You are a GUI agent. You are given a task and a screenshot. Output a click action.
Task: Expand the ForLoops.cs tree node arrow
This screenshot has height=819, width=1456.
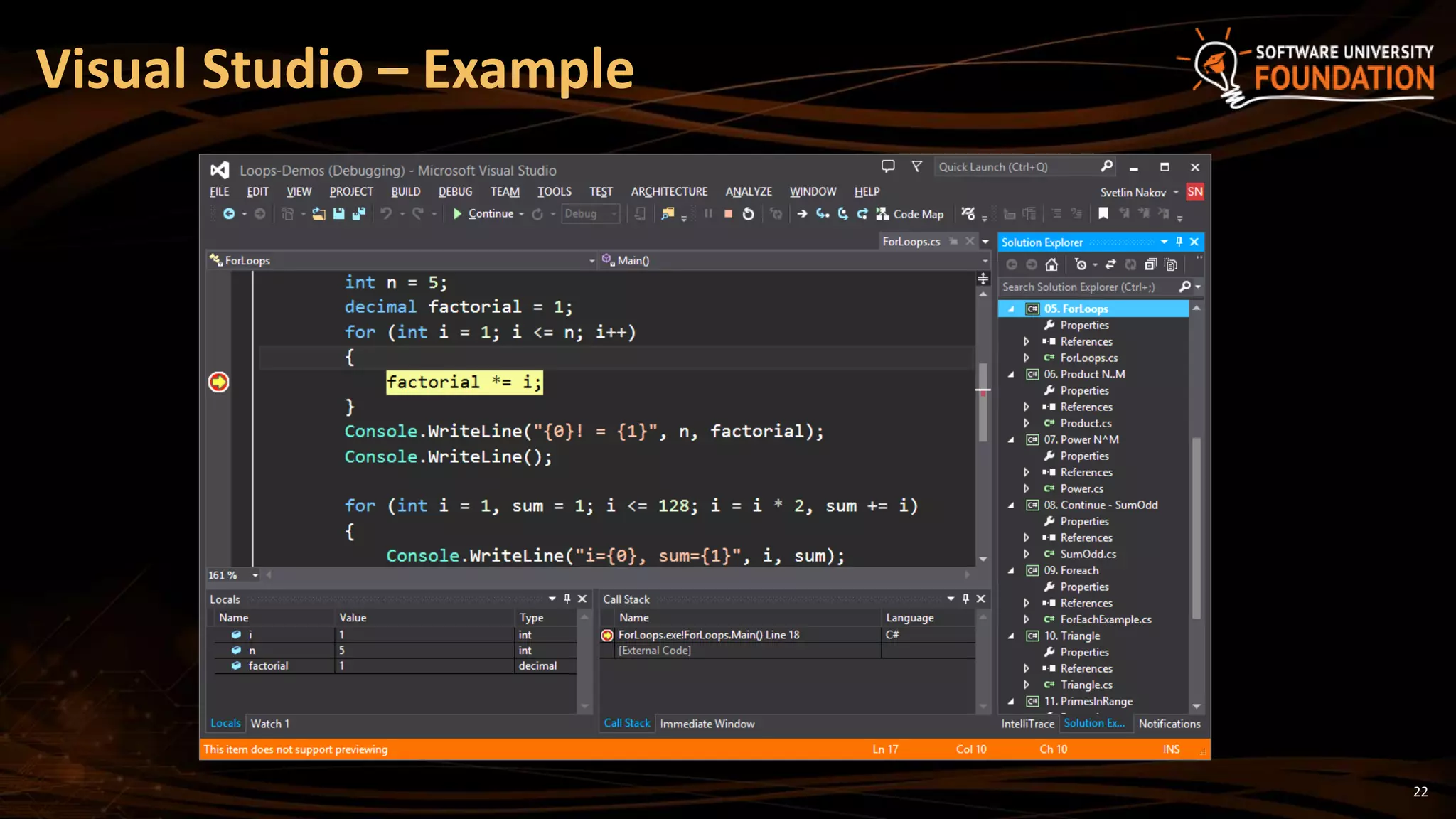click(x=1027, y=358)
